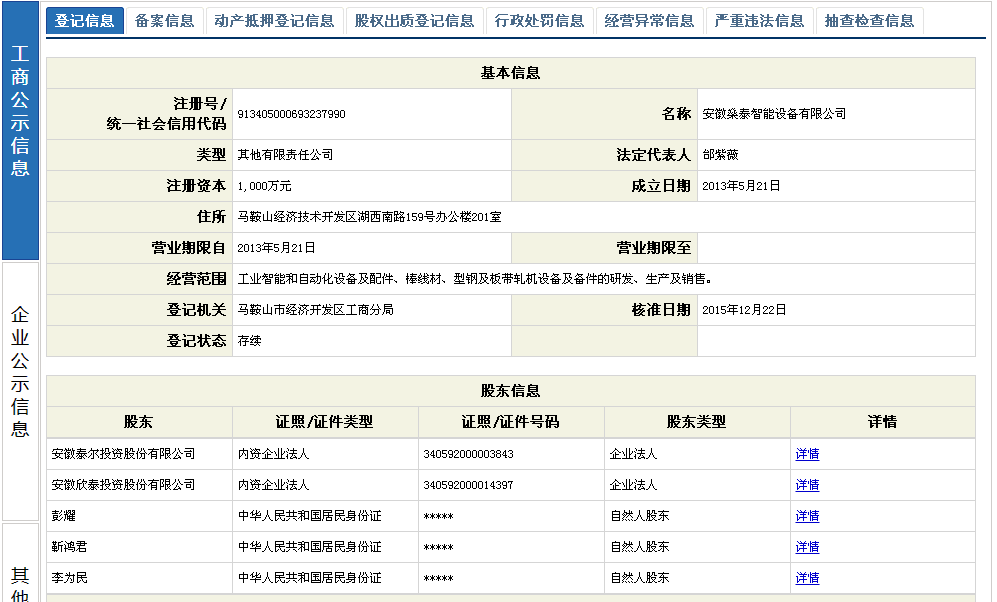Open the 经营异常信息 tab
Image resolution: width=997 pixels, height=602 pixels.
(649, 21)
